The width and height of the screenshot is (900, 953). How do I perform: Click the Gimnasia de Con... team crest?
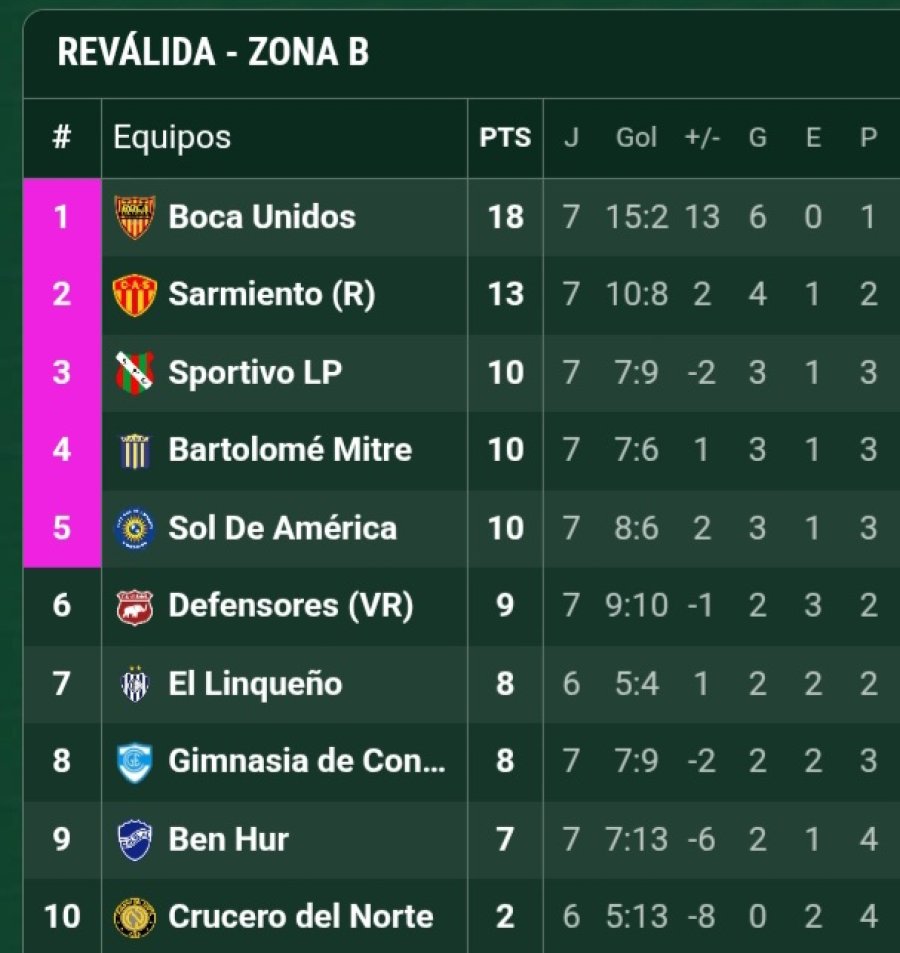(134, 762)
